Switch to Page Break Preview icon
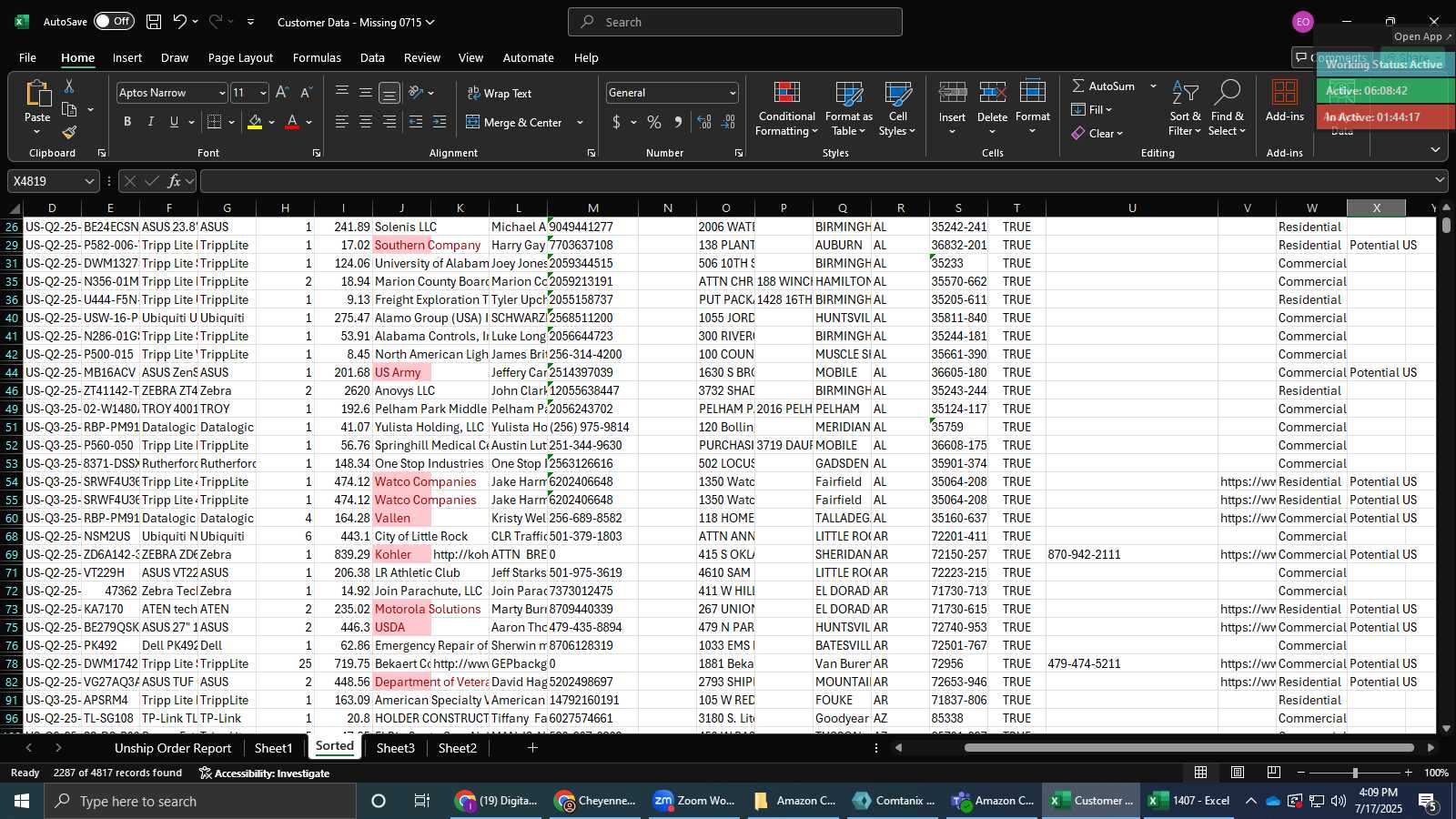 click(x=1274, y=773)
